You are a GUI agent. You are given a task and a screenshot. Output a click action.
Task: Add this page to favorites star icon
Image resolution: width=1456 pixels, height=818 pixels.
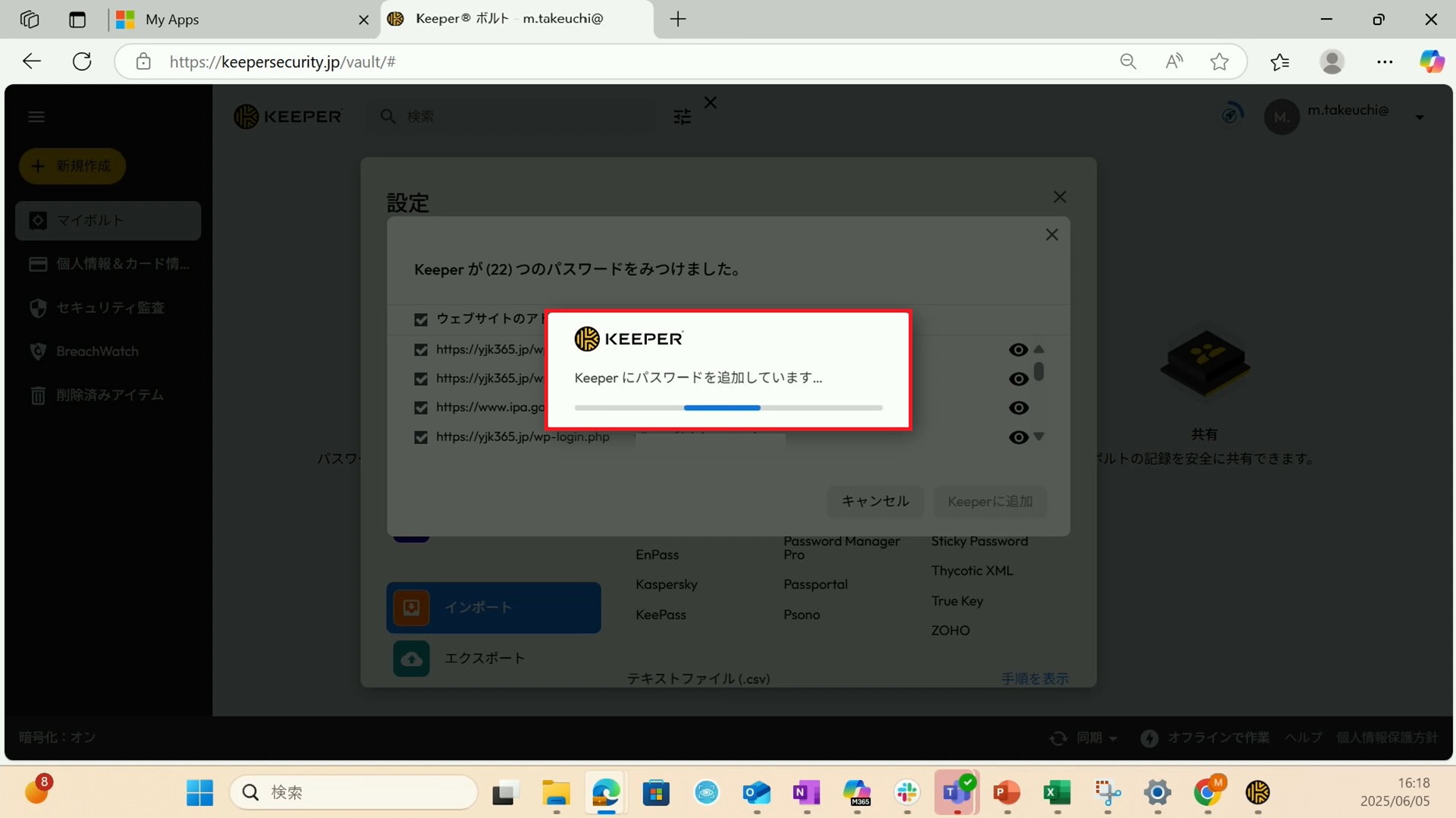point(1219,61)
